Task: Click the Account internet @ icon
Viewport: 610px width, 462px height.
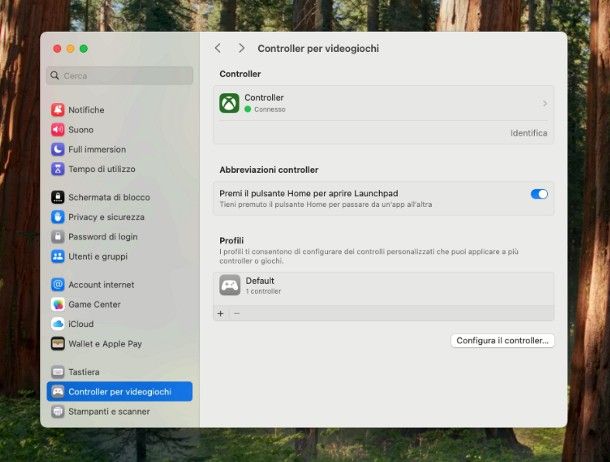Action: click(x=58, y=285)
